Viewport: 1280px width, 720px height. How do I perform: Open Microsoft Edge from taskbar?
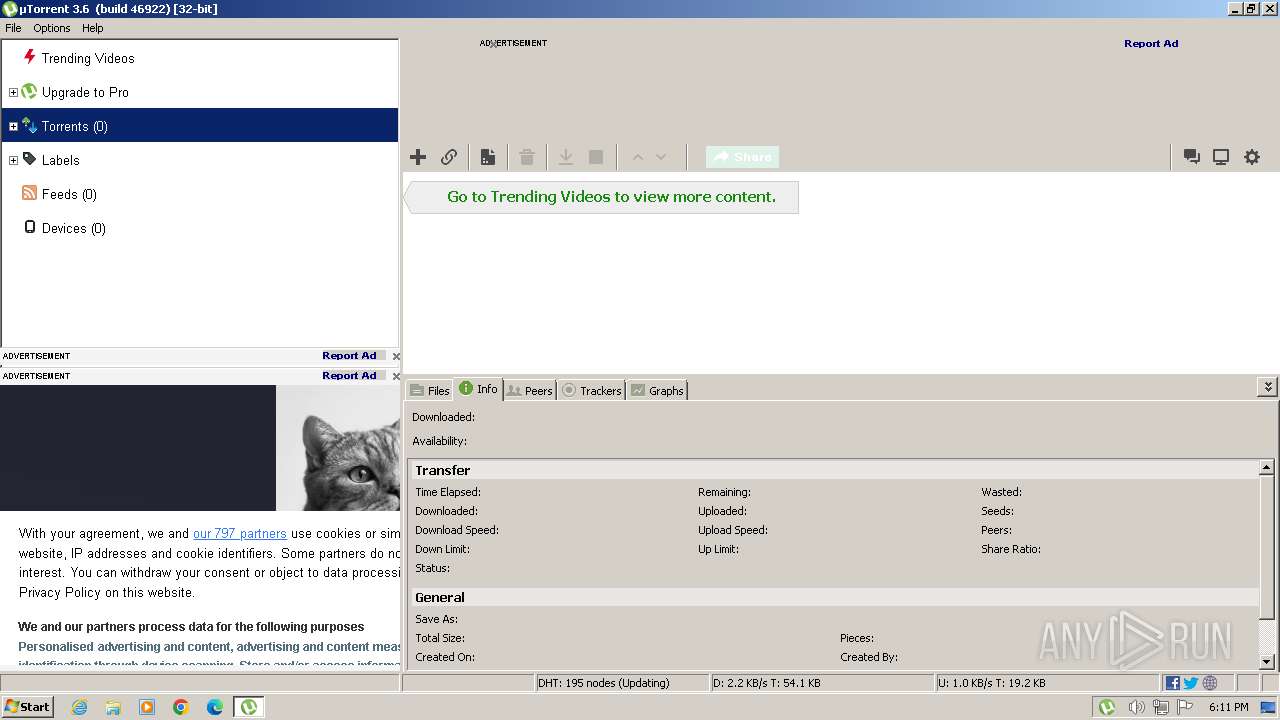point(215,707)
